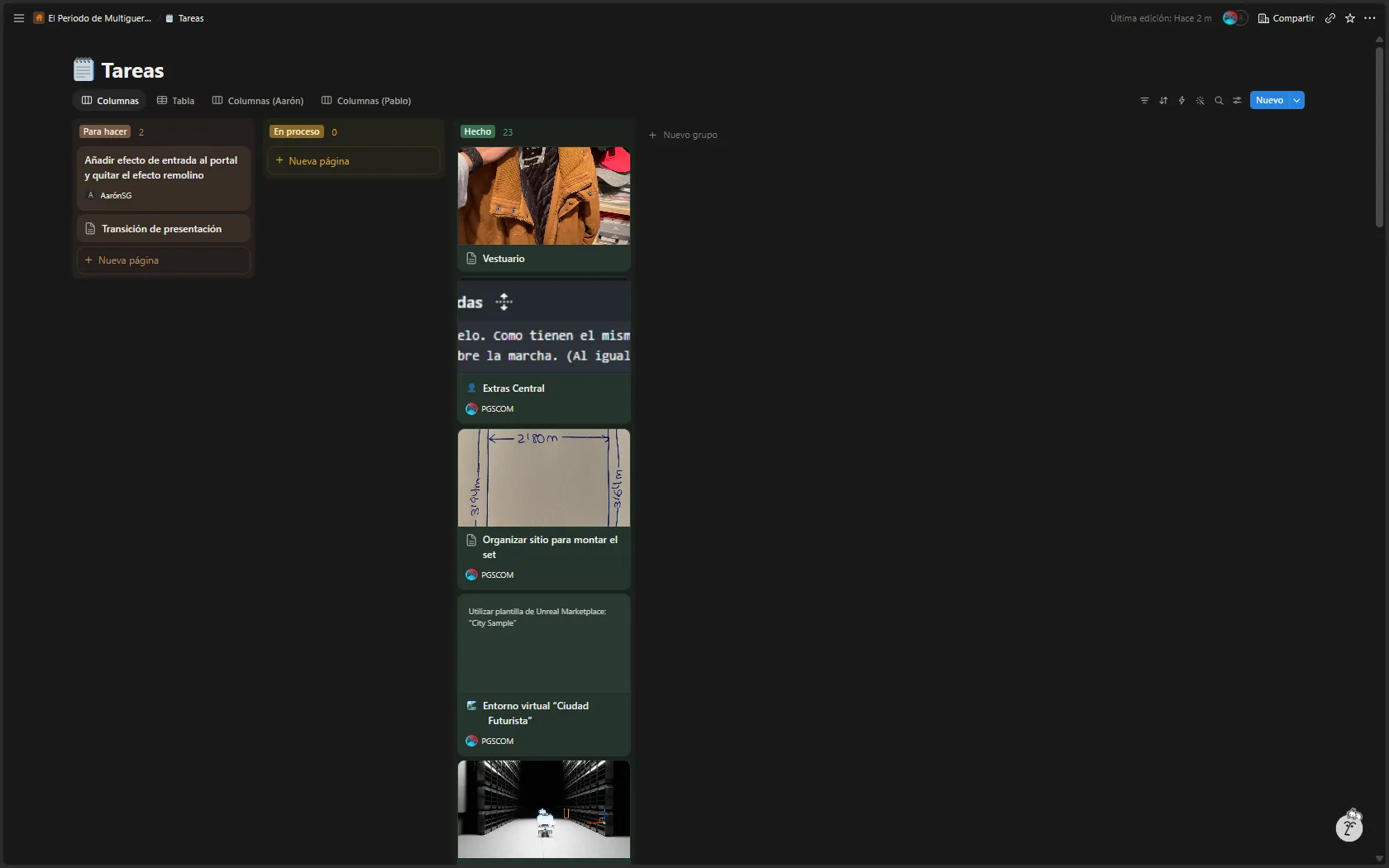Add page to favorites with star icon
Image resolution: width=1389 pixels, height=868 pixels.
(x=1350, y=18)
